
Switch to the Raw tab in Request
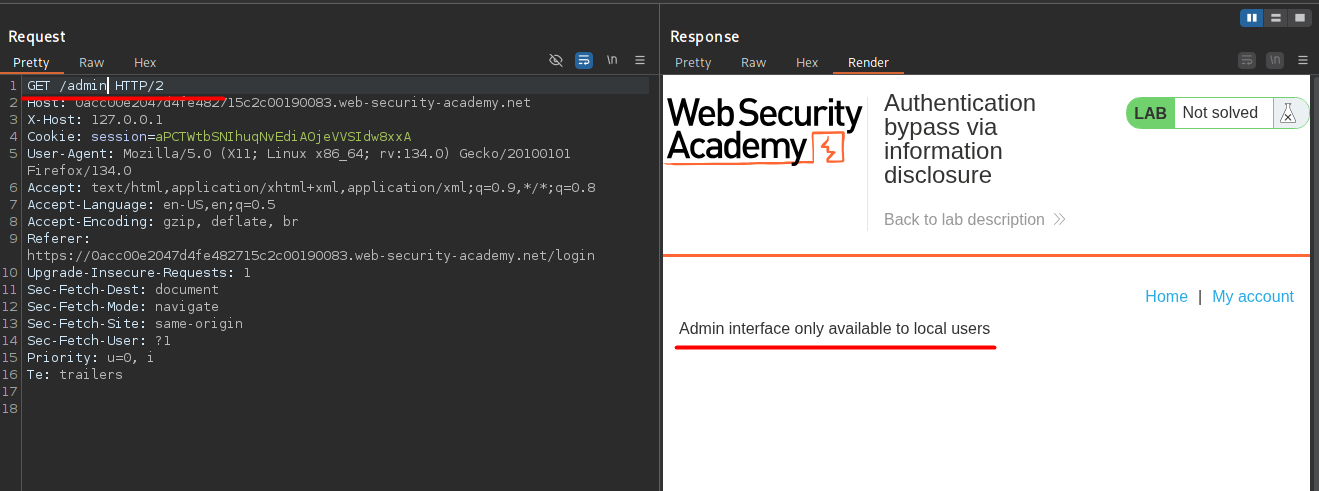coord(92,62)
